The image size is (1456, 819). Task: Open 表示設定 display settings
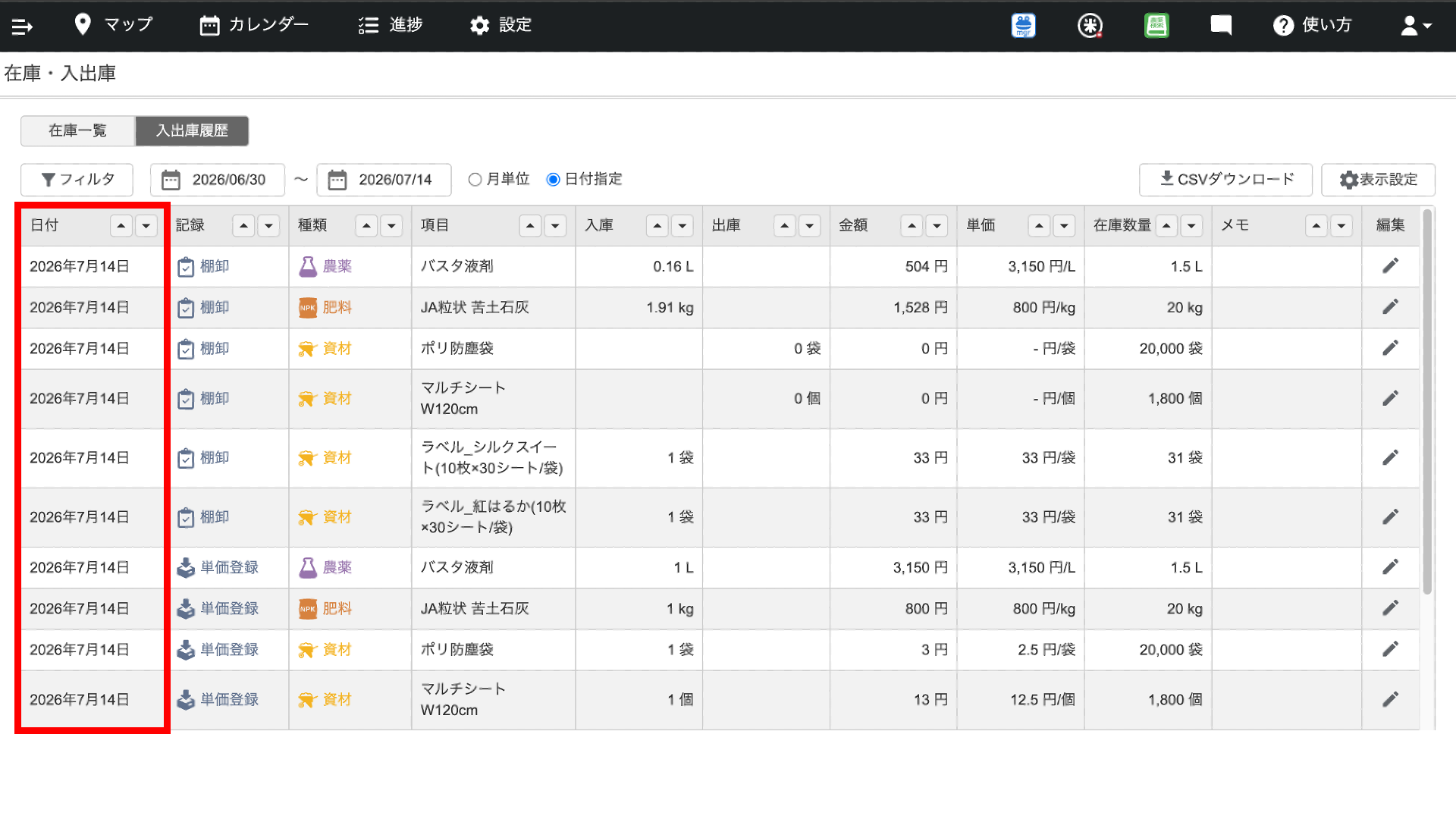point(1378,180)
